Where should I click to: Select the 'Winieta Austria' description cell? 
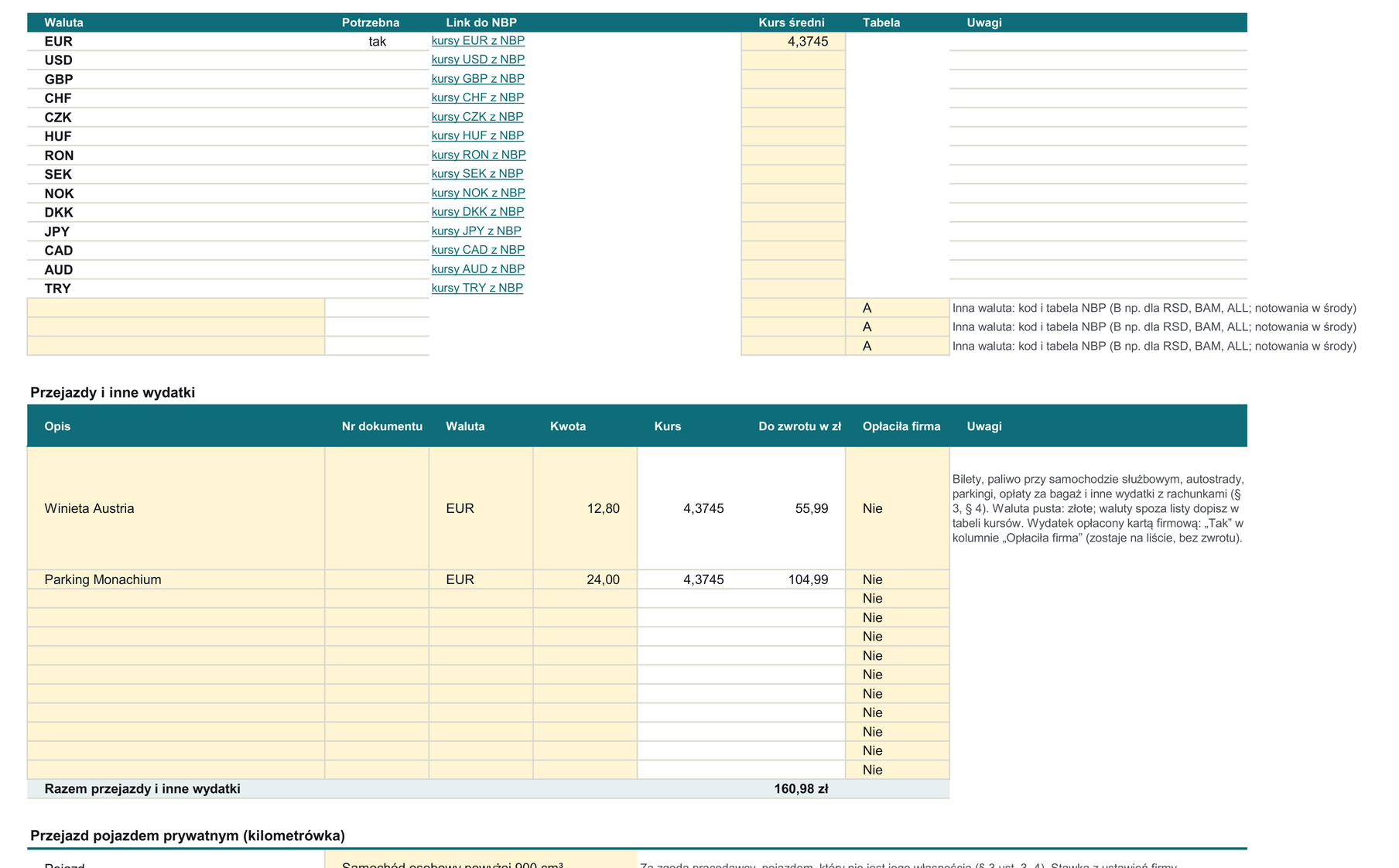click(x=176, y=508)
